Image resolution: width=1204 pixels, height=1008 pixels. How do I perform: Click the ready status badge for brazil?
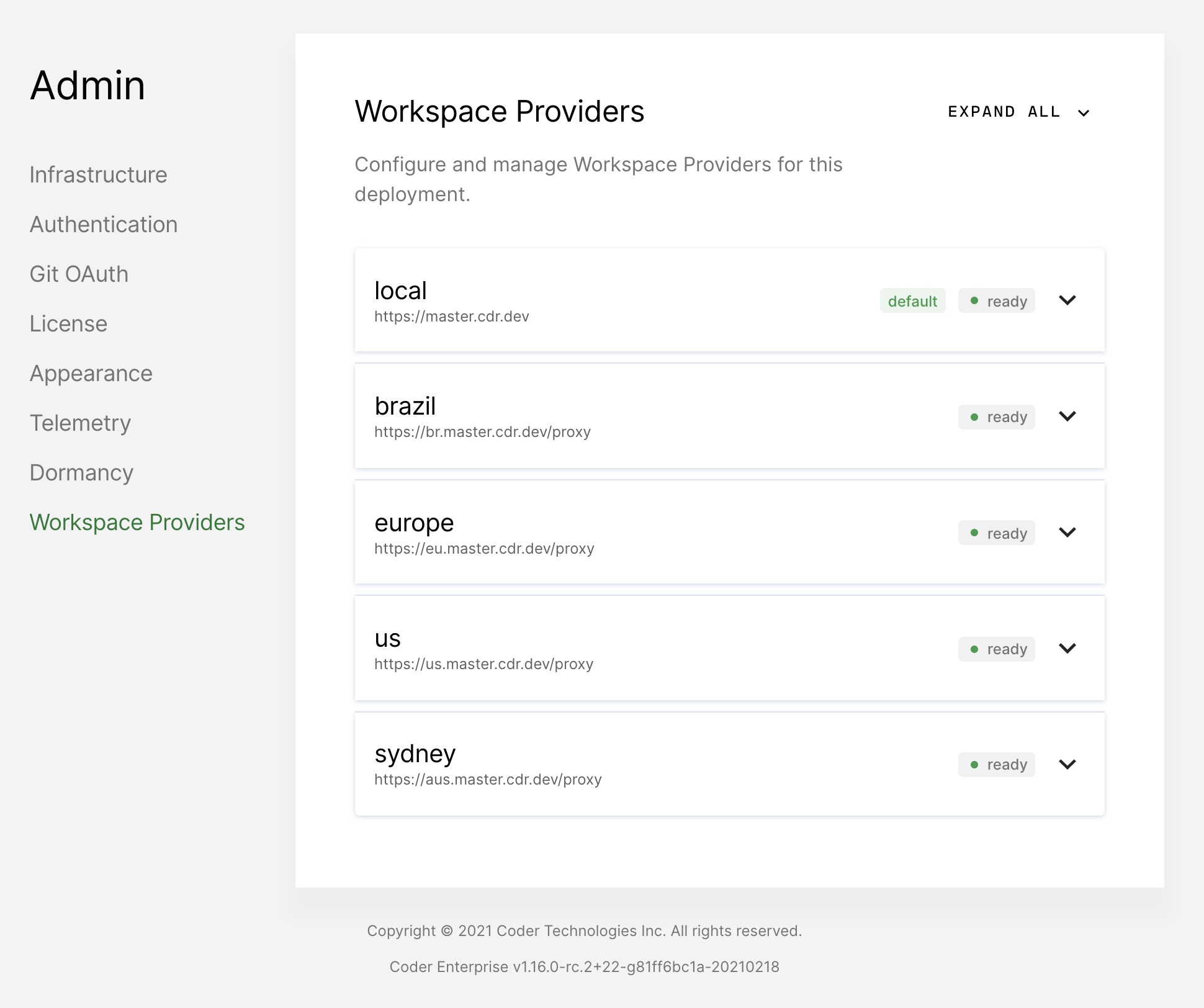[x=997, y=416]
